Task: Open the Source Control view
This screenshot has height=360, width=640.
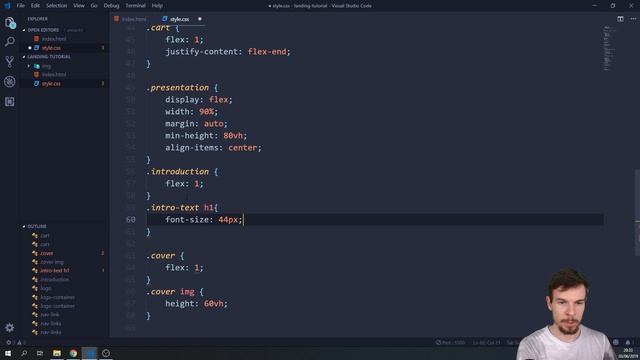Action: click(x=10, y=62)
